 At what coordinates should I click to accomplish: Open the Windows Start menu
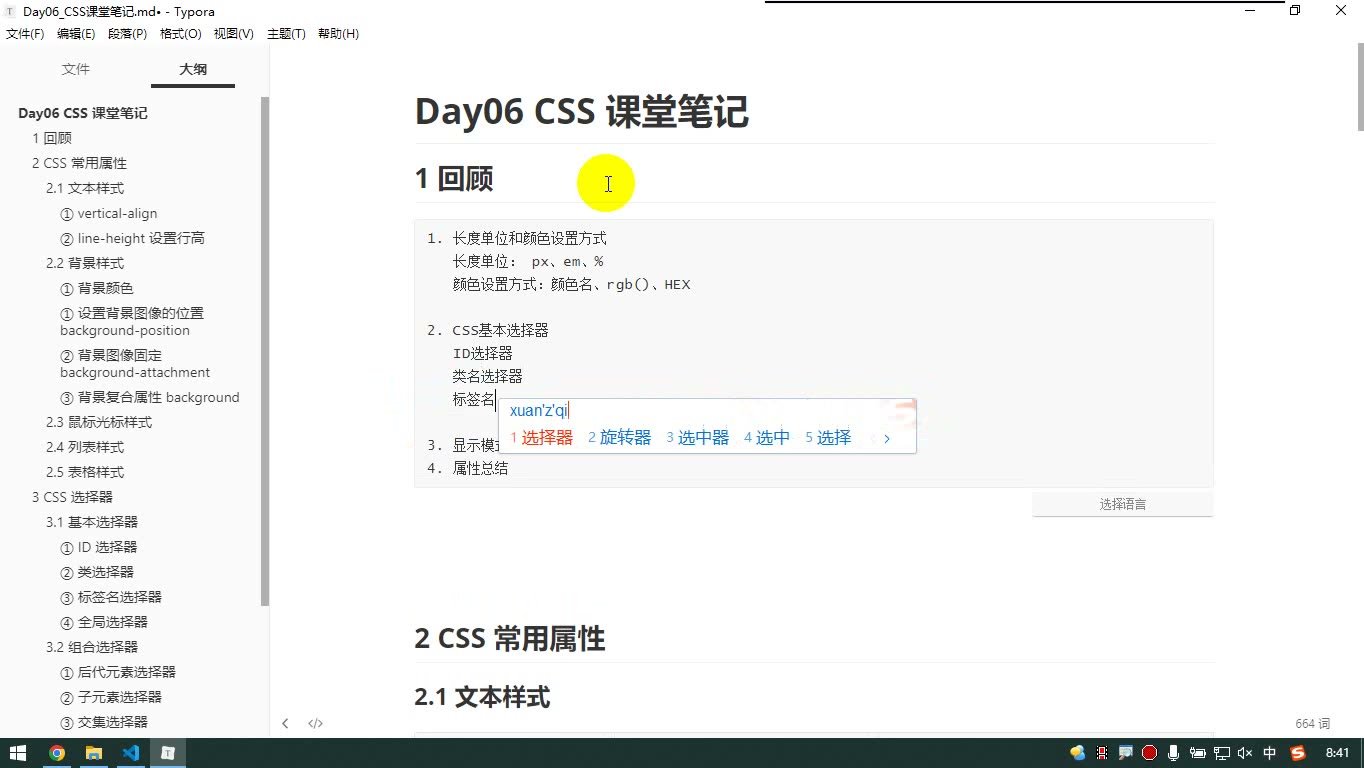point(18,753)
